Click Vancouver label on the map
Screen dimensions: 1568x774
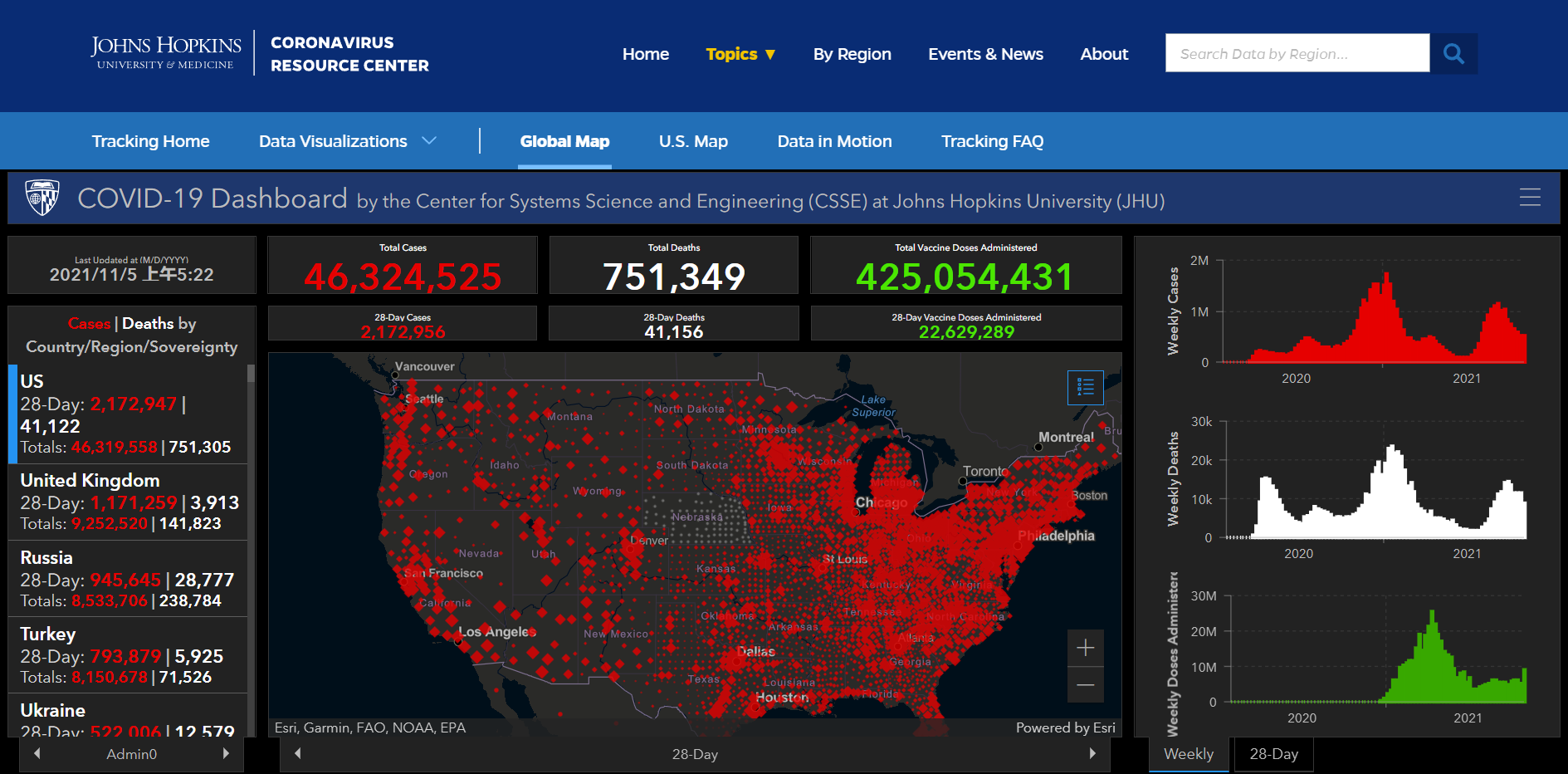[425, 366]
